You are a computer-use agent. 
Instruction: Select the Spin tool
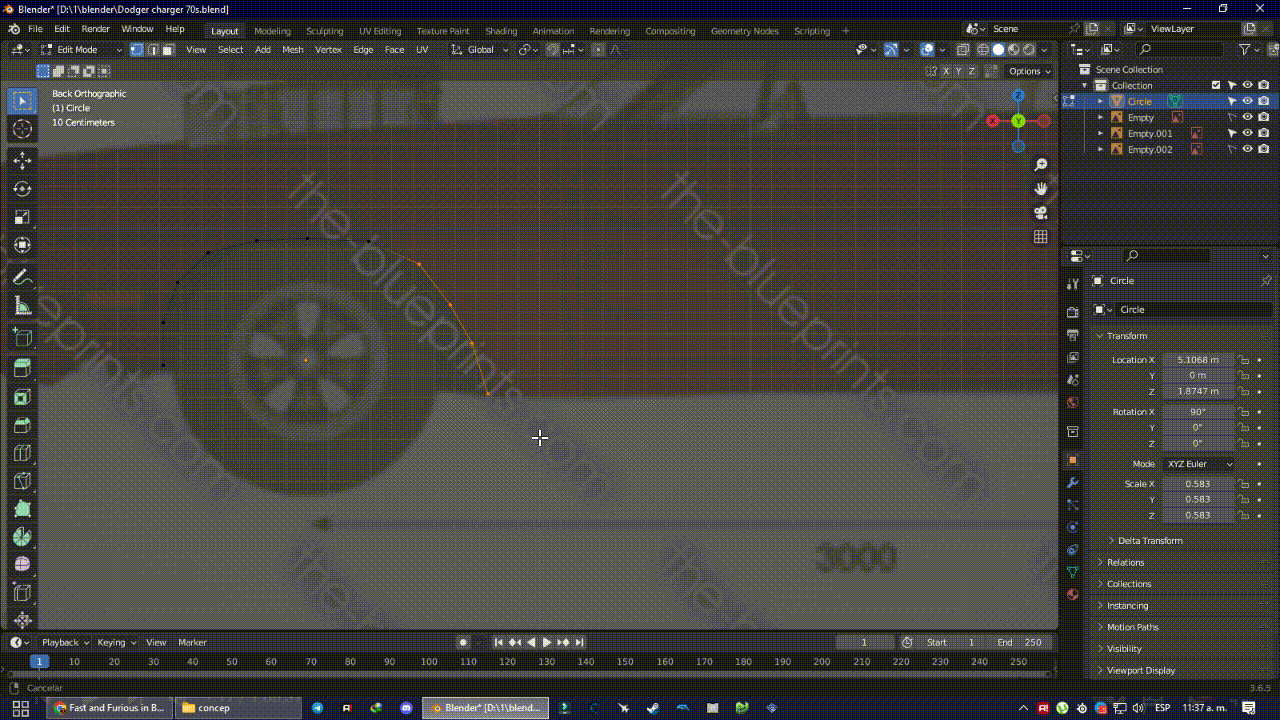(x=22, y=537)
